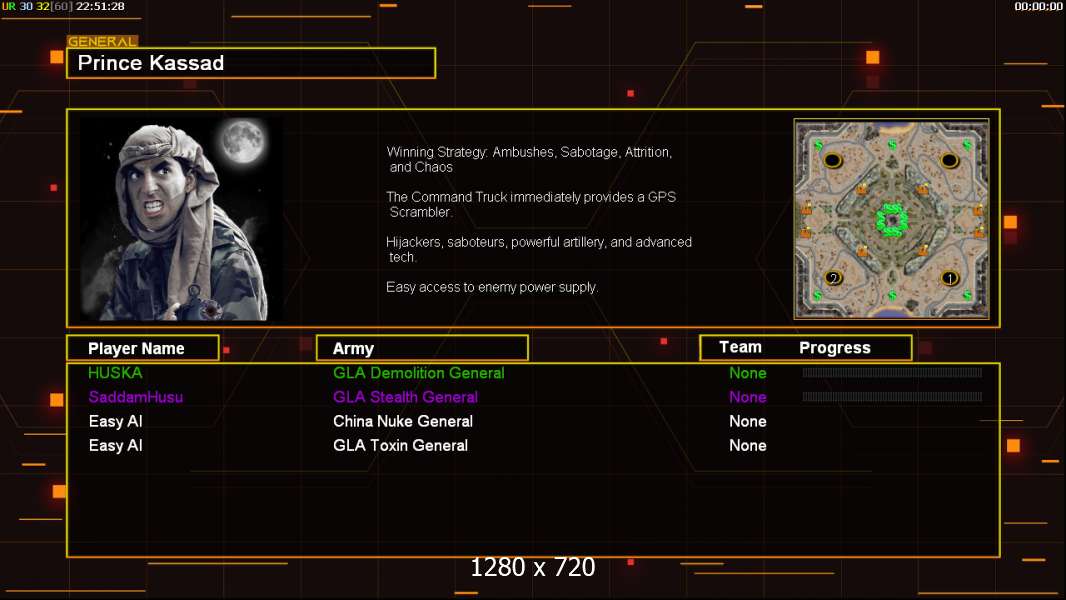Select start position marker 2 on map
The height and width of the screenshot is (600, 1066).
(833, 278)
